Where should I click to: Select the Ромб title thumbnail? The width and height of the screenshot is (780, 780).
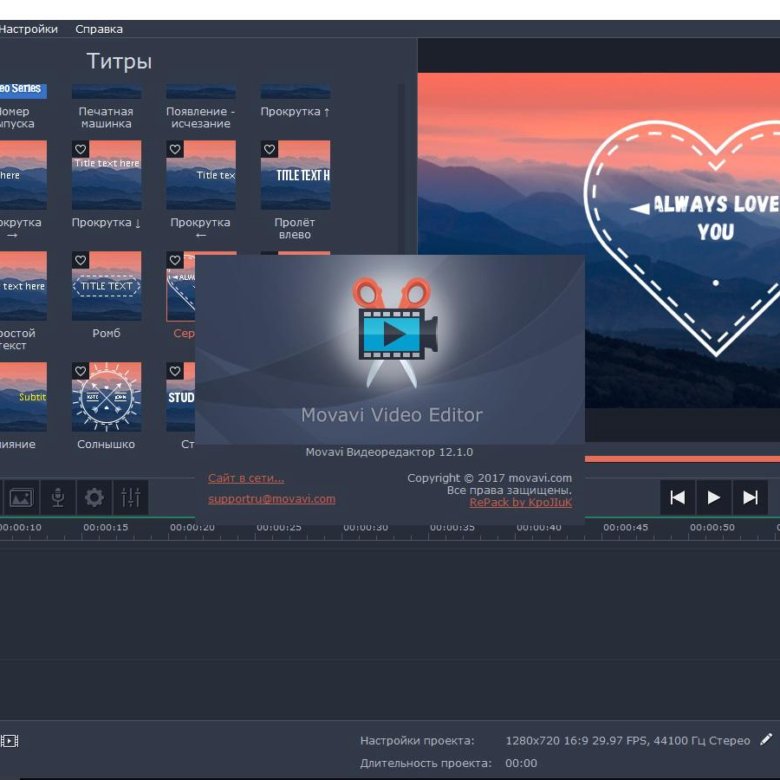tap(106, 286)
